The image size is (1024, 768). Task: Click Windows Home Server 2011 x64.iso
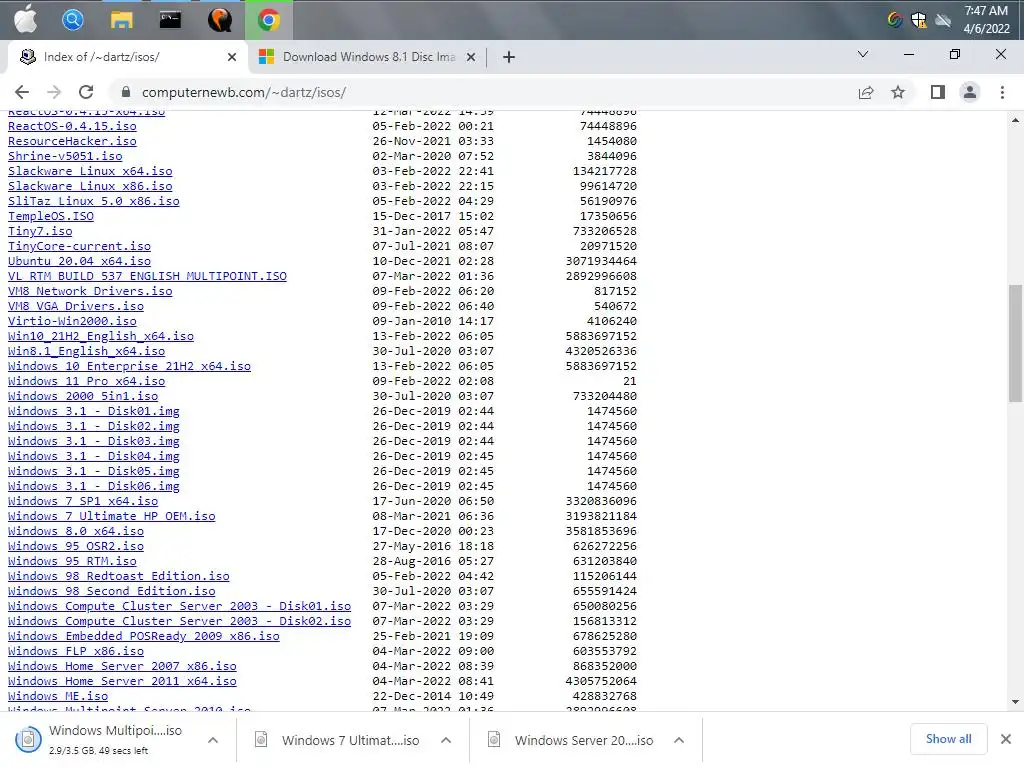[122, 681]
